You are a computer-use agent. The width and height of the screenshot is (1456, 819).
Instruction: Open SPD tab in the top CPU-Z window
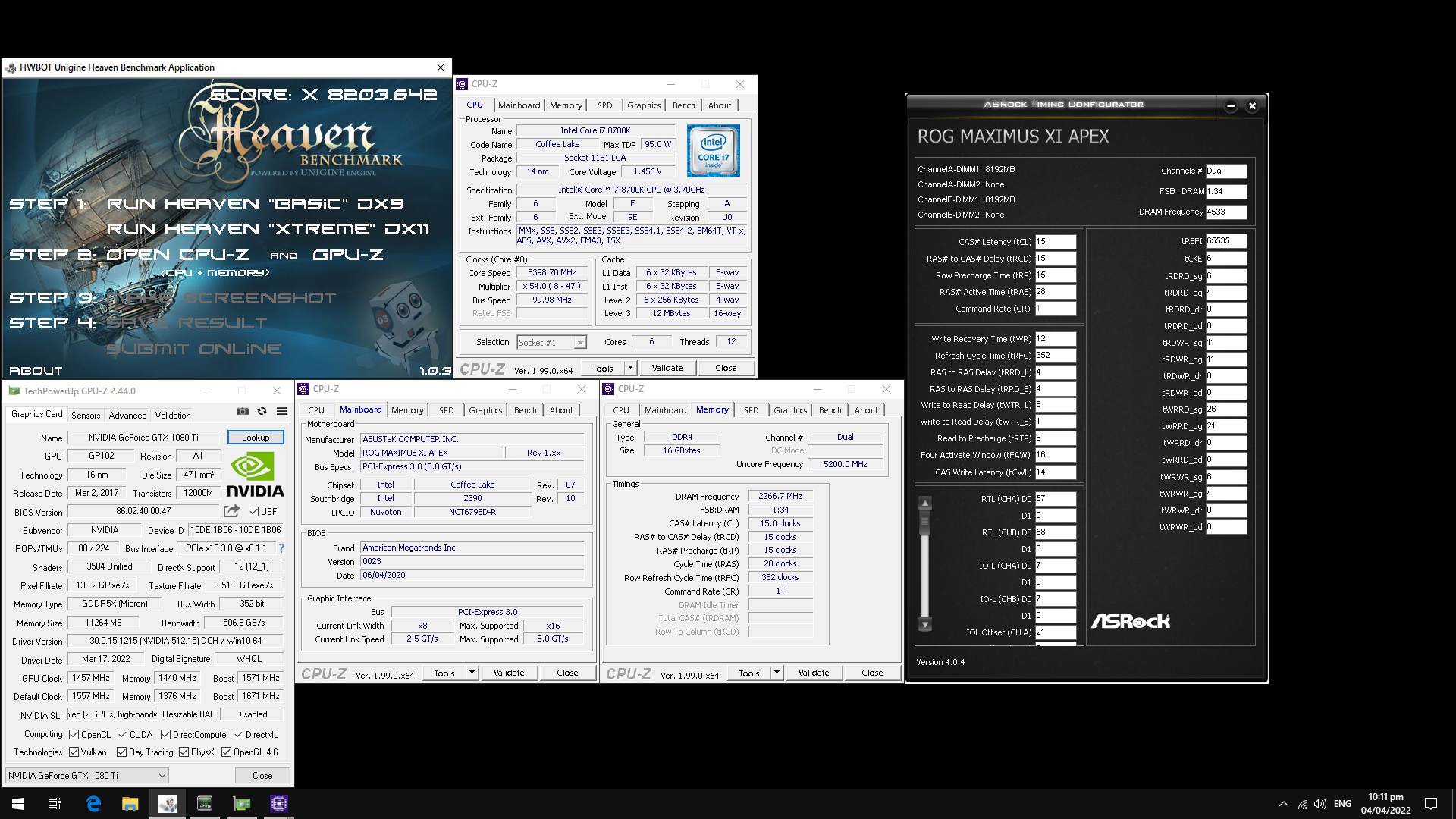(x=604, y=105)
